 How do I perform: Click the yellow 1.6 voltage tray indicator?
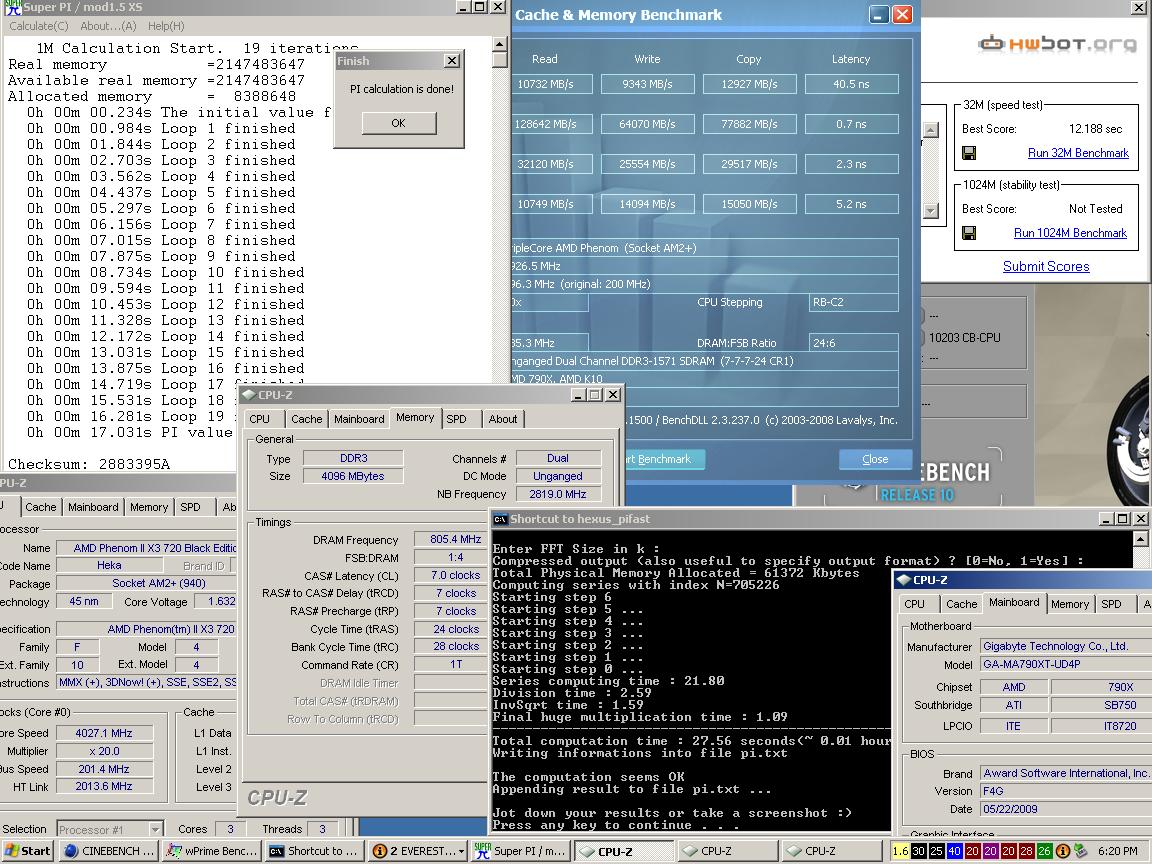[x=900, y=851]
